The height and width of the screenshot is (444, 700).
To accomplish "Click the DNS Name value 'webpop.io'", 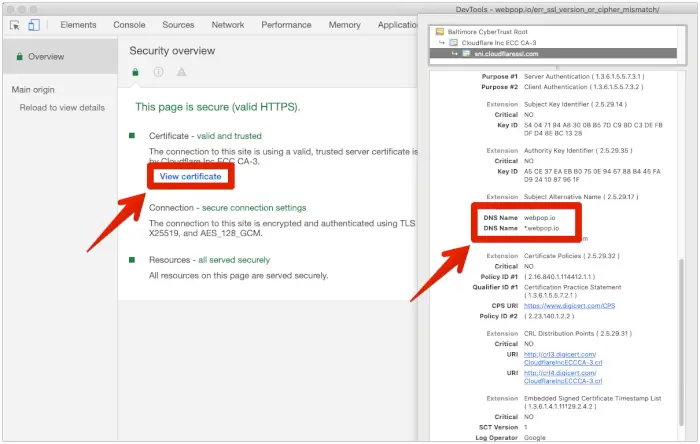I will coord(539,218).
